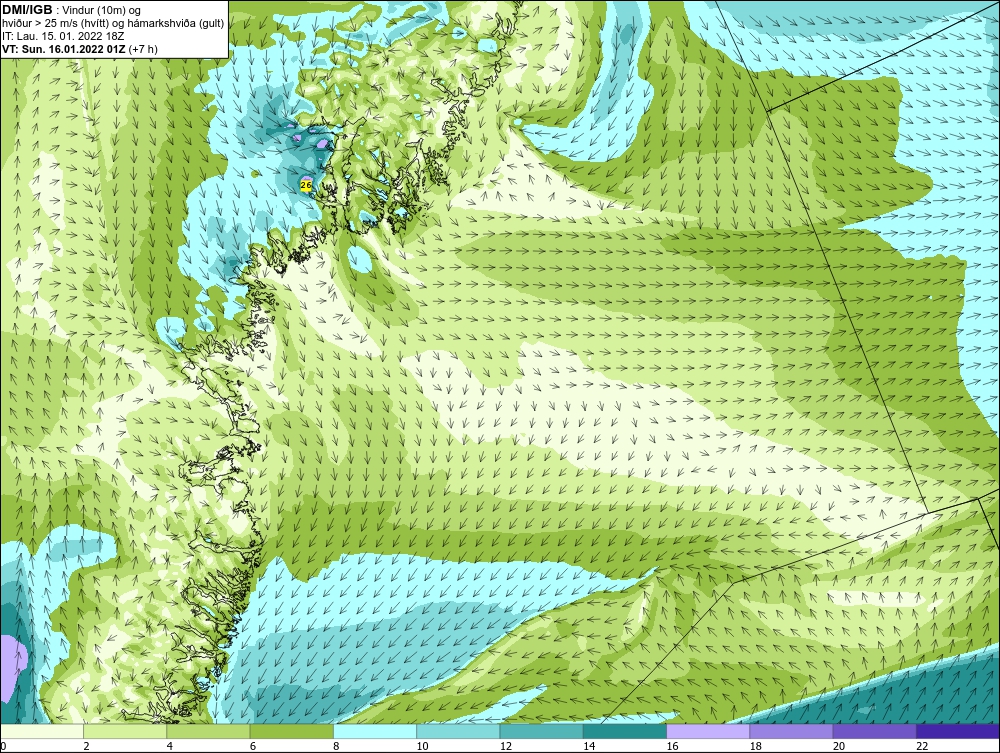Click the 6–8 m/s olive green legend swatch
The width and height of the screenshot is (1000, 753).
(291, 731)
